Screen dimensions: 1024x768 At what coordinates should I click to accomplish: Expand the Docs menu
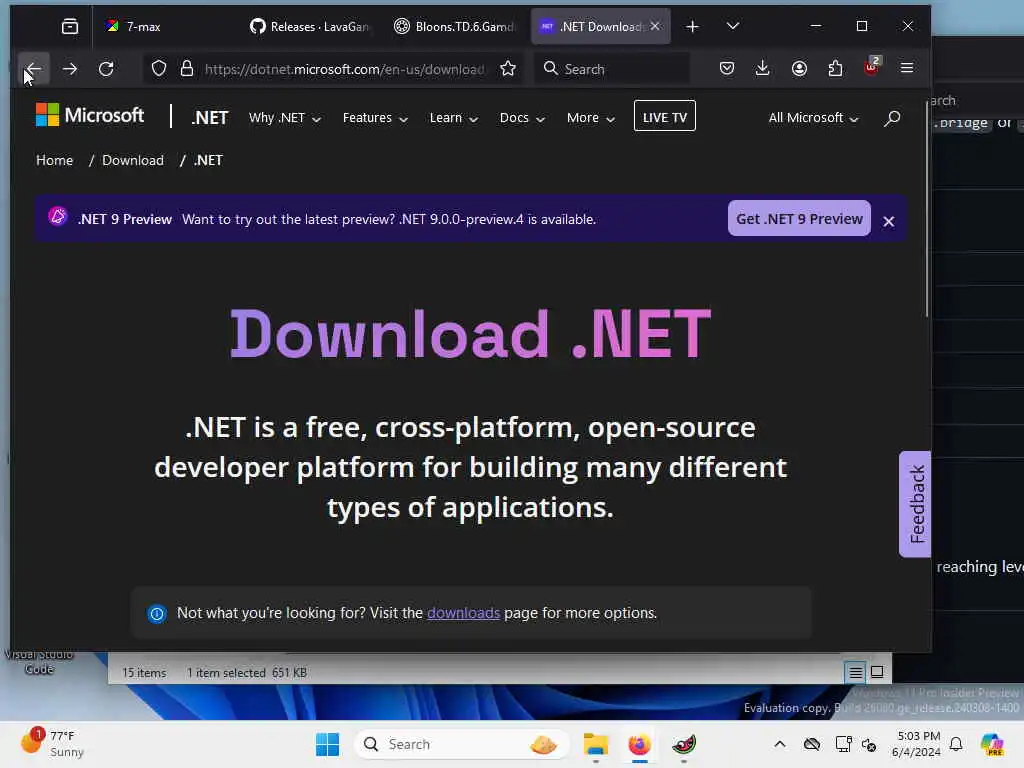[x=522, y=118]
